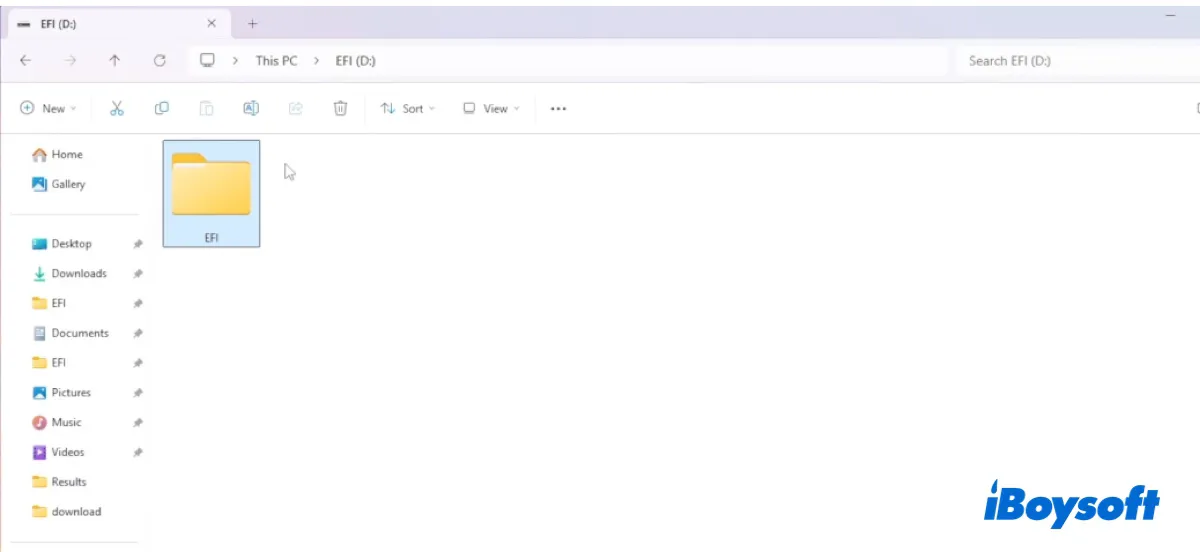Click the Copy icon in toolbar

pos(161,108)
